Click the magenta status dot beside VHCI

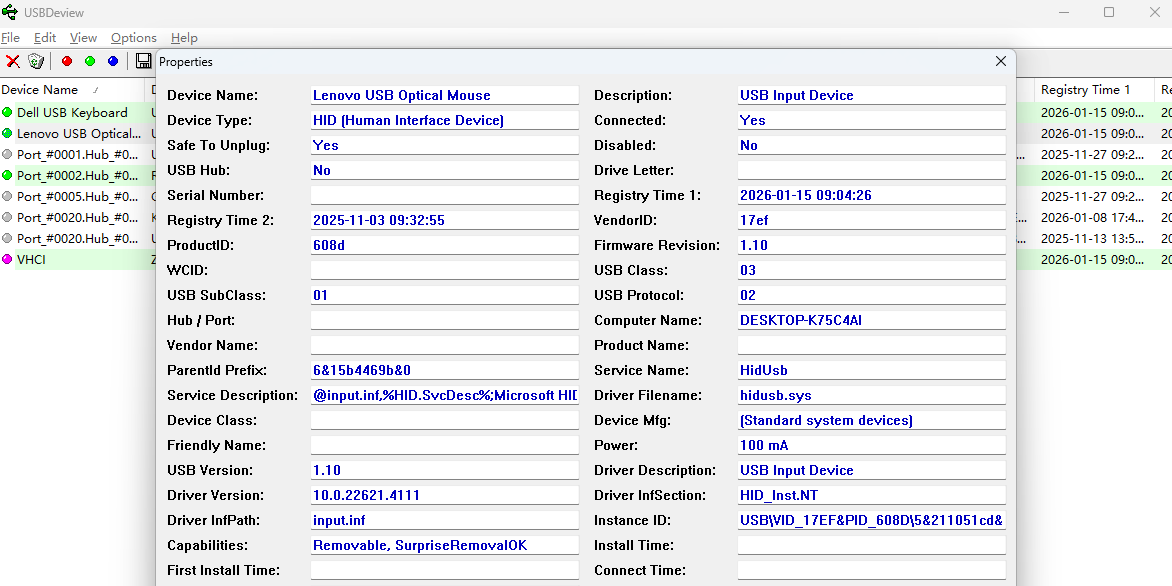coord(7,260)
